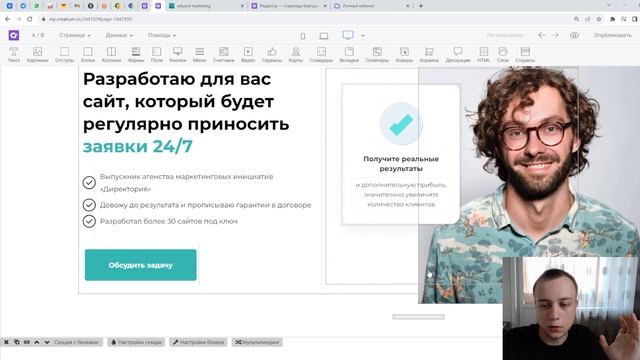
Task: Open Настройки блоков settings
Action: tap(198, 342)
